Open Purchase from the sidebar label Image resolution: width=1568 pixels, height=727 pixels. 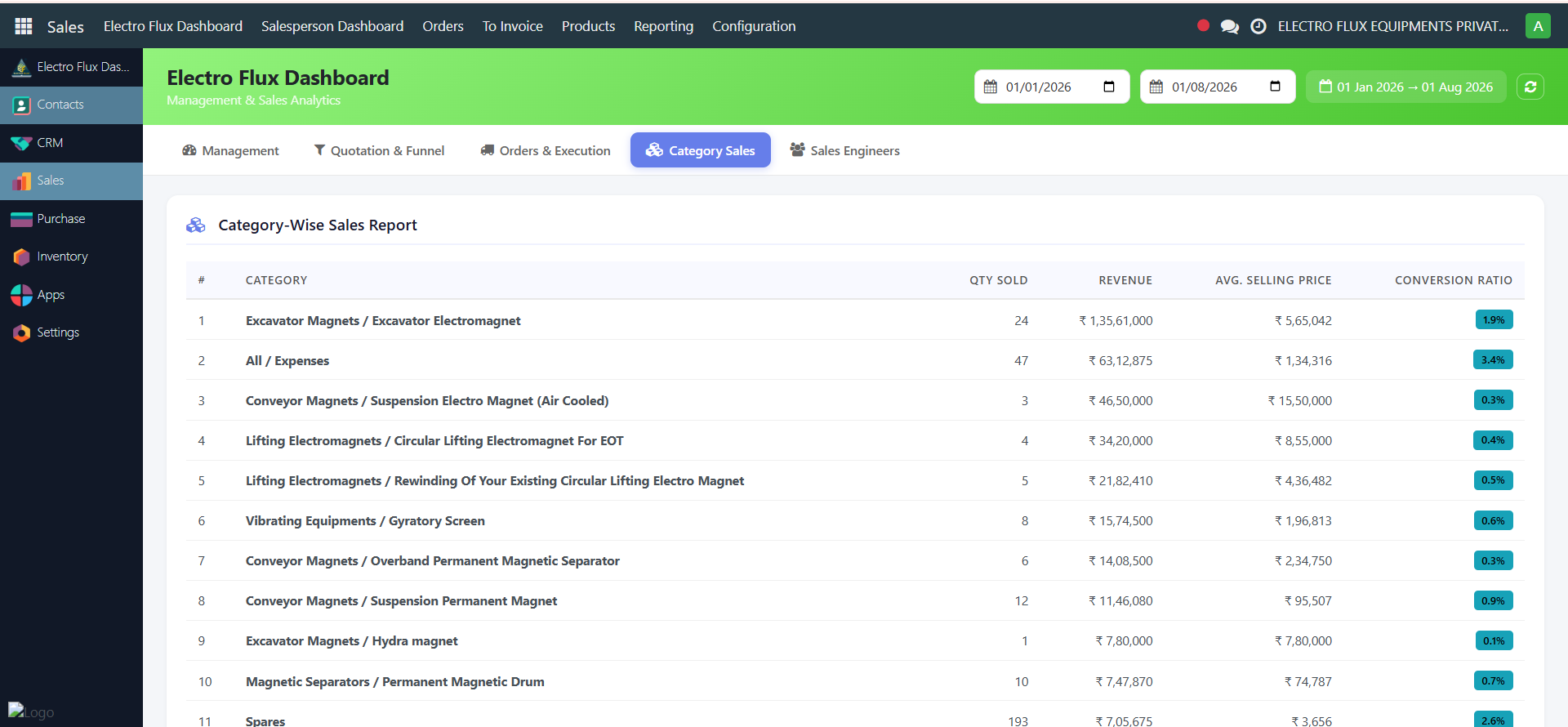point(61,219)
